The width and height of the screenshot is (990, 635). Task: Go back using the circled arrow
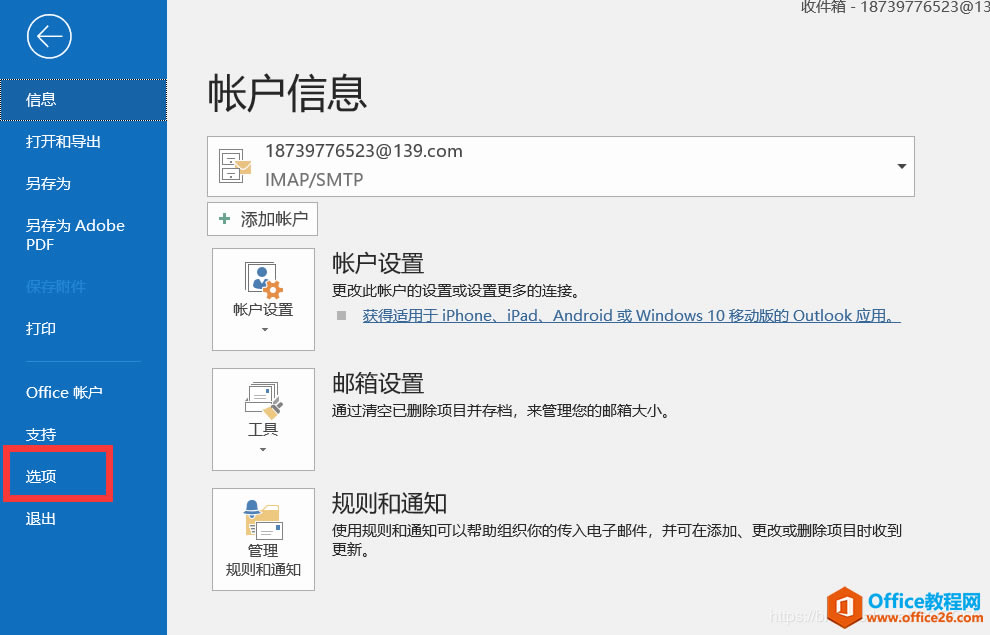tap(49, 37)
